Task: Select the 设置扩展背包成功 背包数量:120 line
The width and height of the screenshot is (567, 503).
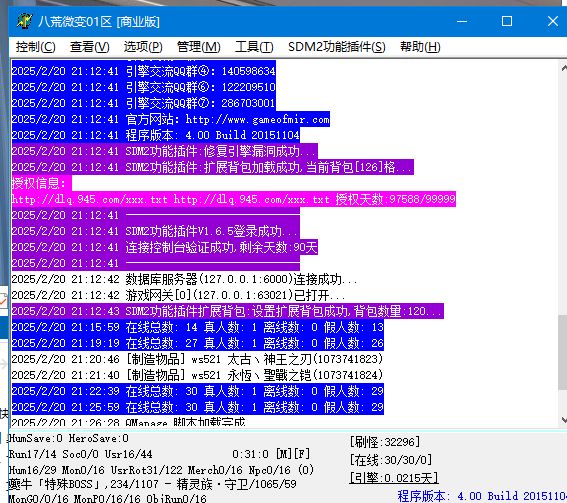Action: [227, 311]
